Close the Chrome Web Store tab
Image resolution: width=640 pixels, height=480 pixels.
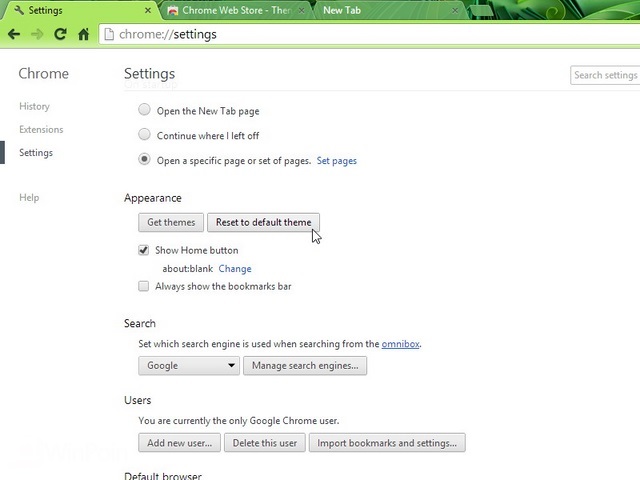[301, 11]
